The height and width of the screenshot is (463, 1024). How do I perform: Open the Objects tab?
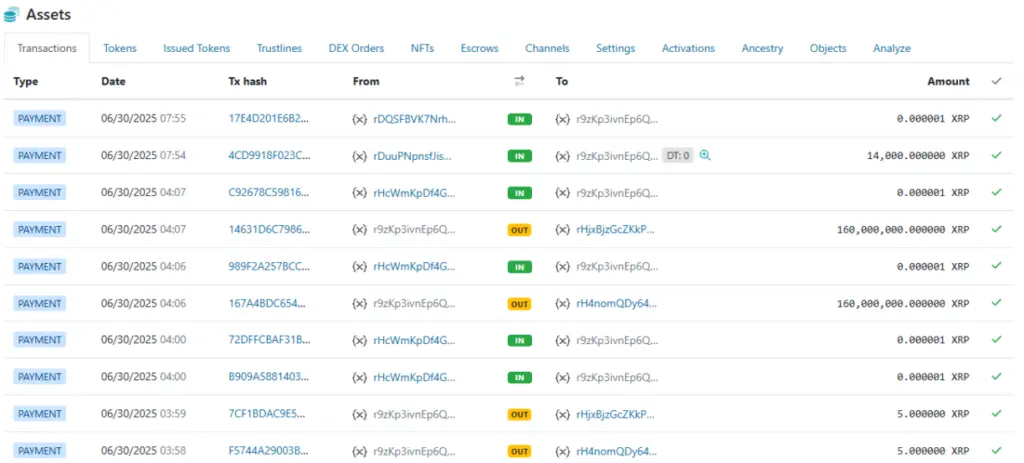[828, 48]
